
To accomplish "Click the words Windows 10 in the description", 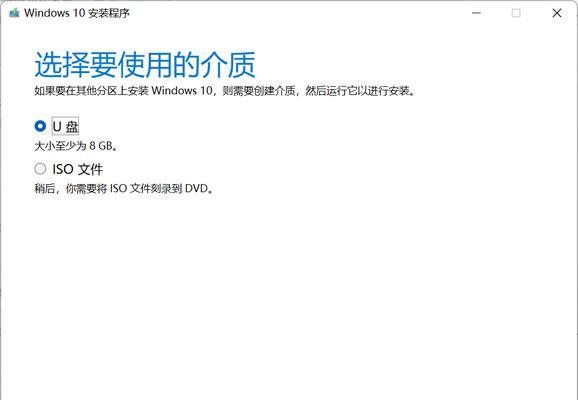I will [182, 91].
